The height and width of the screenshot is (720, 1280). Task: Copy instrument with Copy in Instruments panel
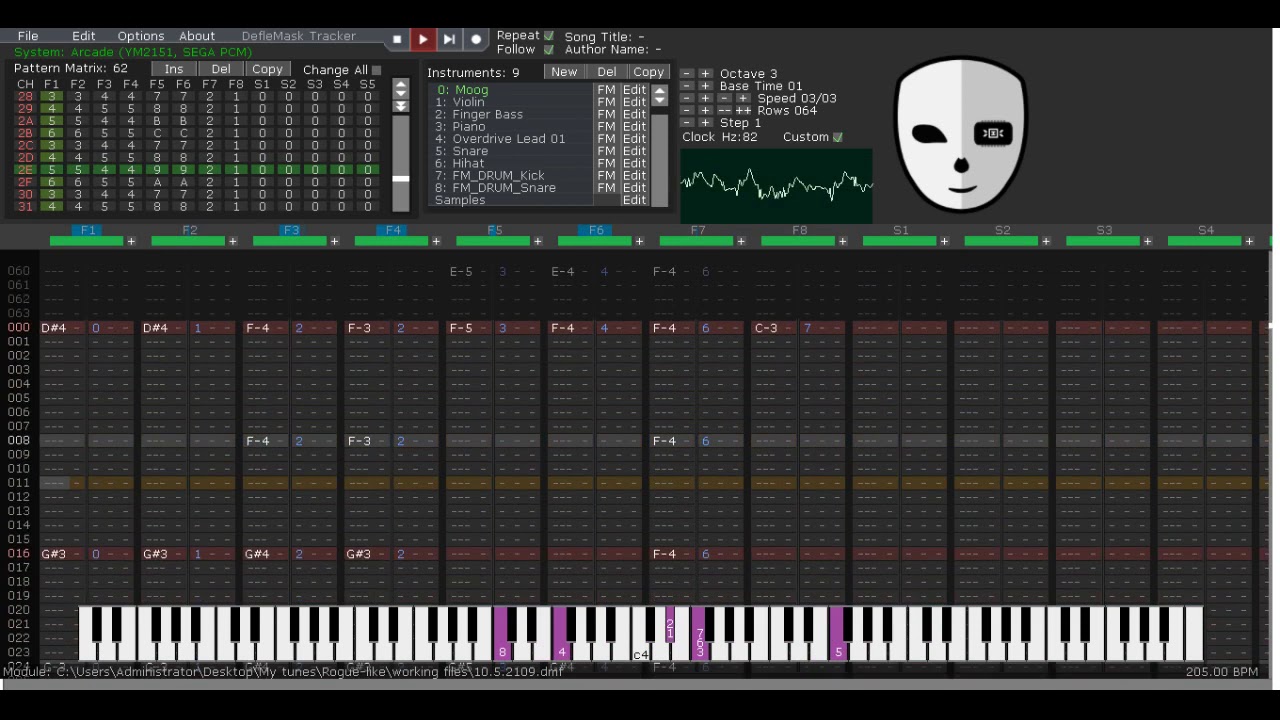[648, 72]
